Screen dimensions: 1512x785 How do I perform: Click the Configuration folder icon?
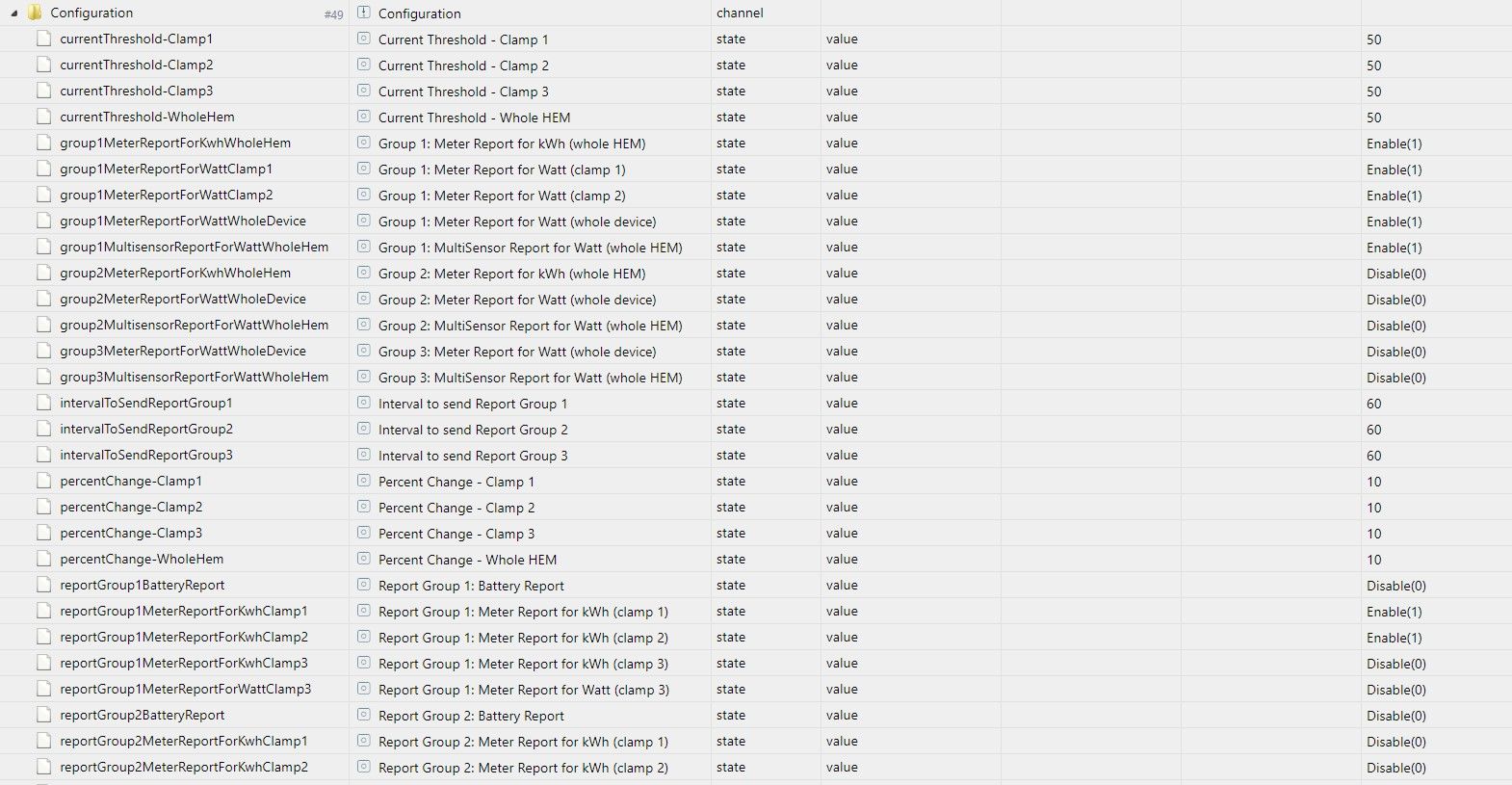[x=35, y=13]
